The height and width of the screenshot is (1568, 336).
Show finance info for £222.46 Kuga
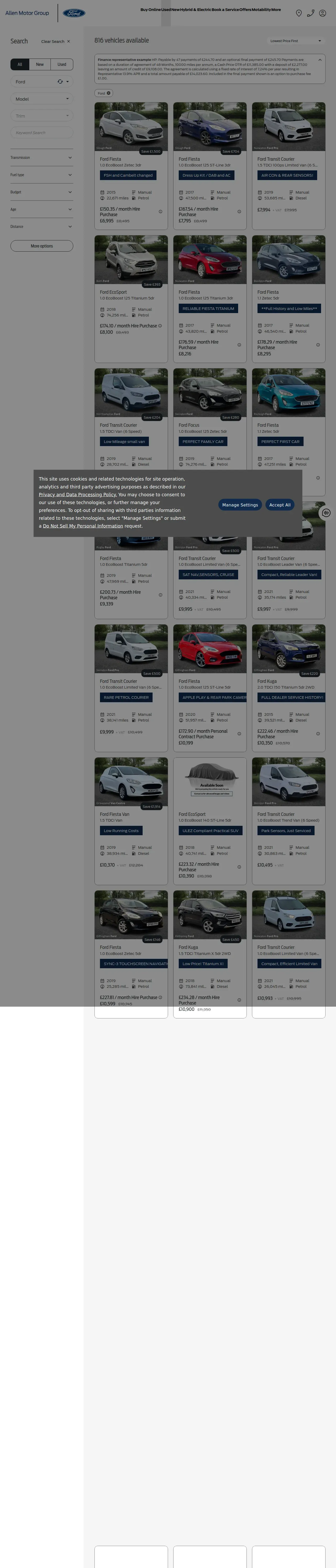point(318,734)
